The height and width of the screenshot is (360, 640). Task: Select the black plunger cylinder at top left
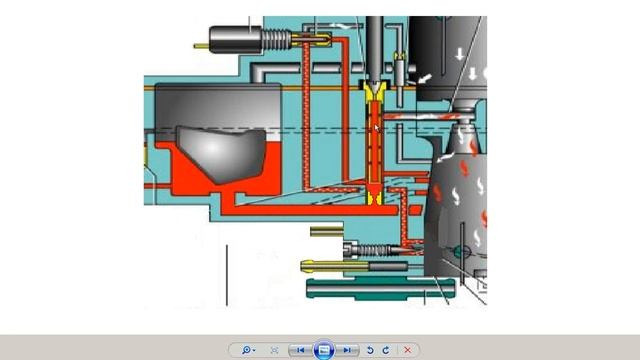pyautogui.click(x=236, y=40)
